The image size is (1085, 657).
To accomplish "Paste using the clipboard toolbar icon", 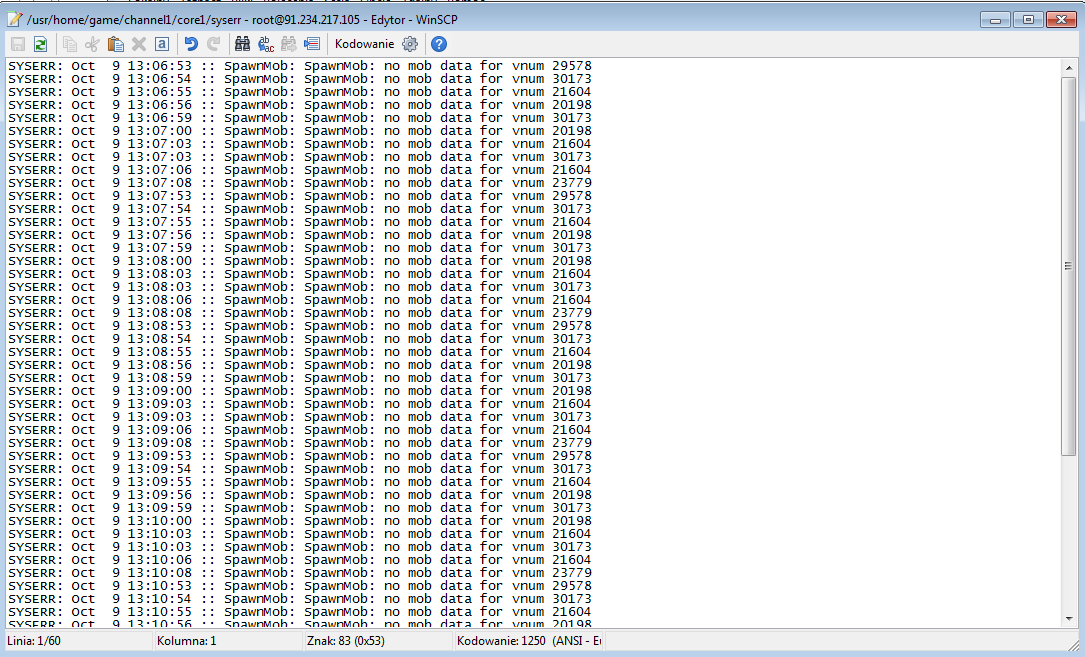I will tap(116, 44).
